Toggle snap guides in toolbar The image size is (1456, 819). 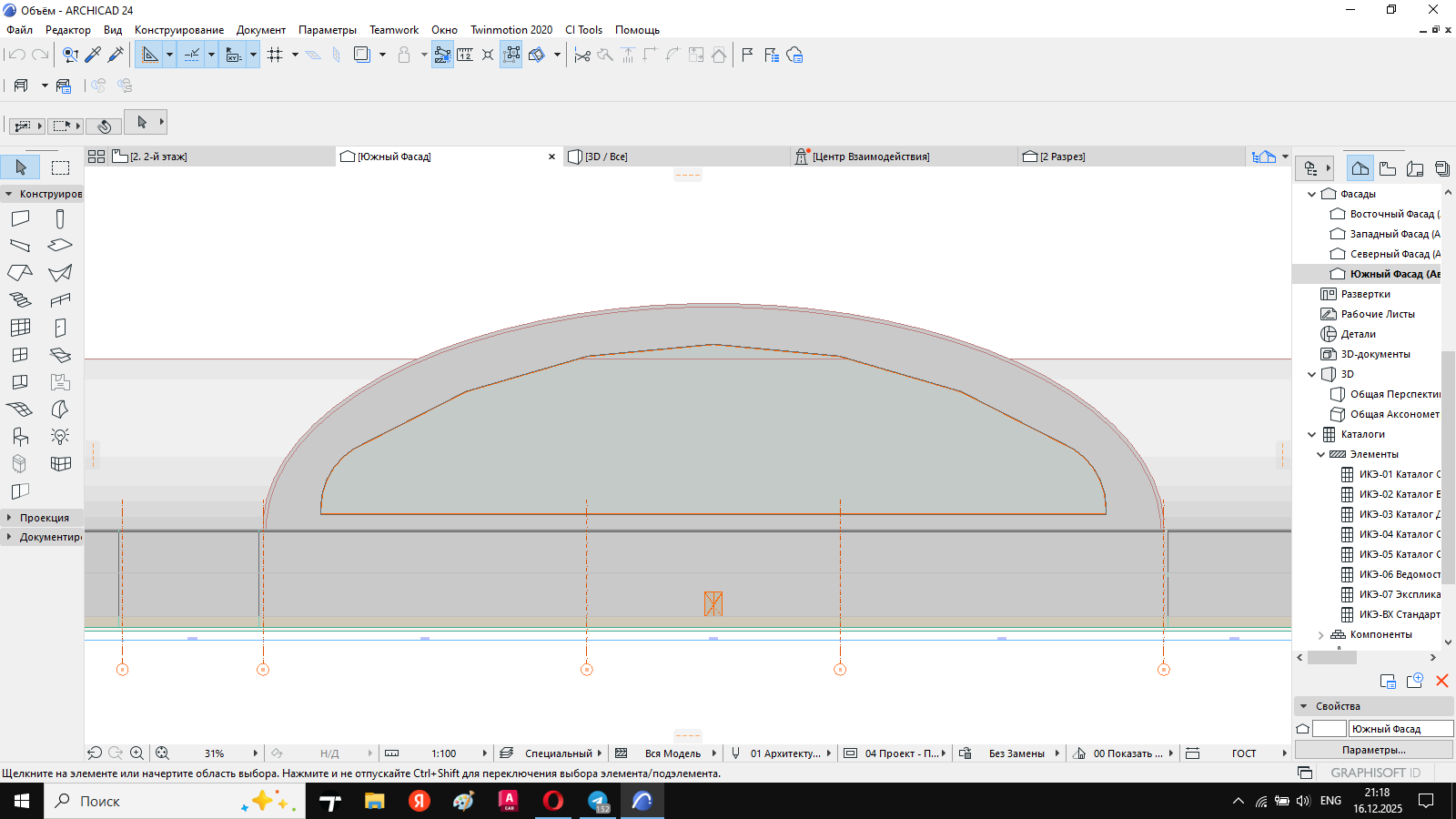click(192, 56)
